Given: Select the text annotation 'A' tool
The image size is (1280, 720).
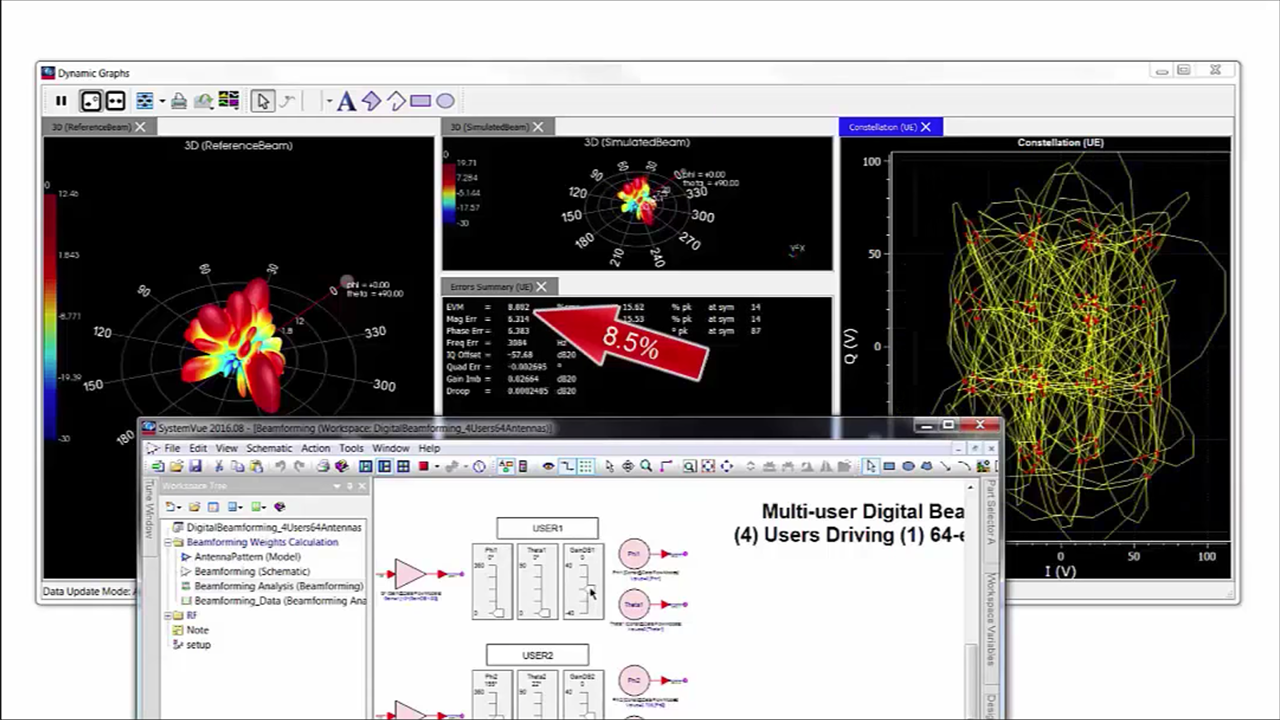Looking at the screenshot, I should [346, 101].
